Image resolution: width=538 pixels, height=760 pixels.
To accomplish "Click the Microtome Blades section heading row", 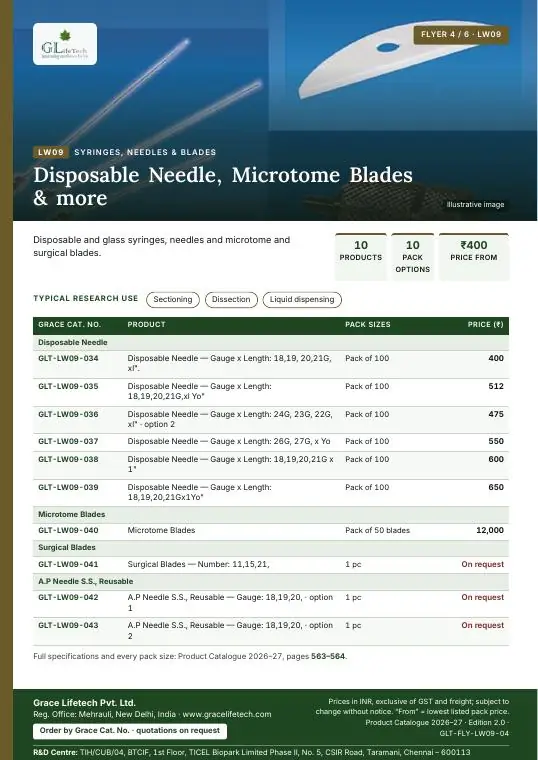I will [271, 515].
